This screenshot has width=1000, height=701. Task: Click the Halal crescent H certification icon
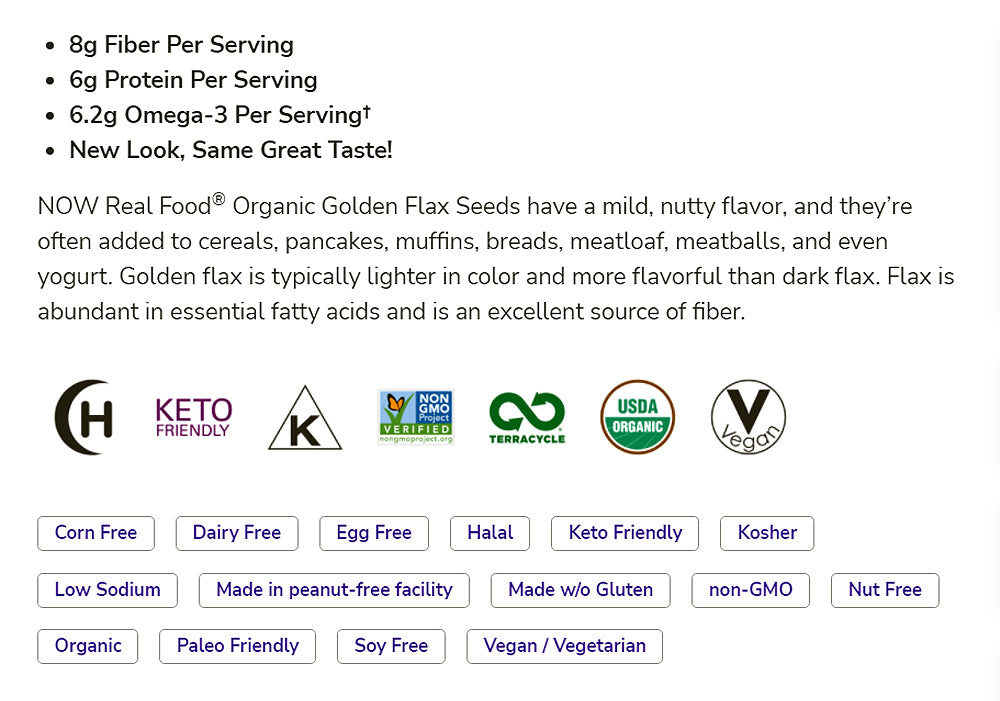point(84,417)
